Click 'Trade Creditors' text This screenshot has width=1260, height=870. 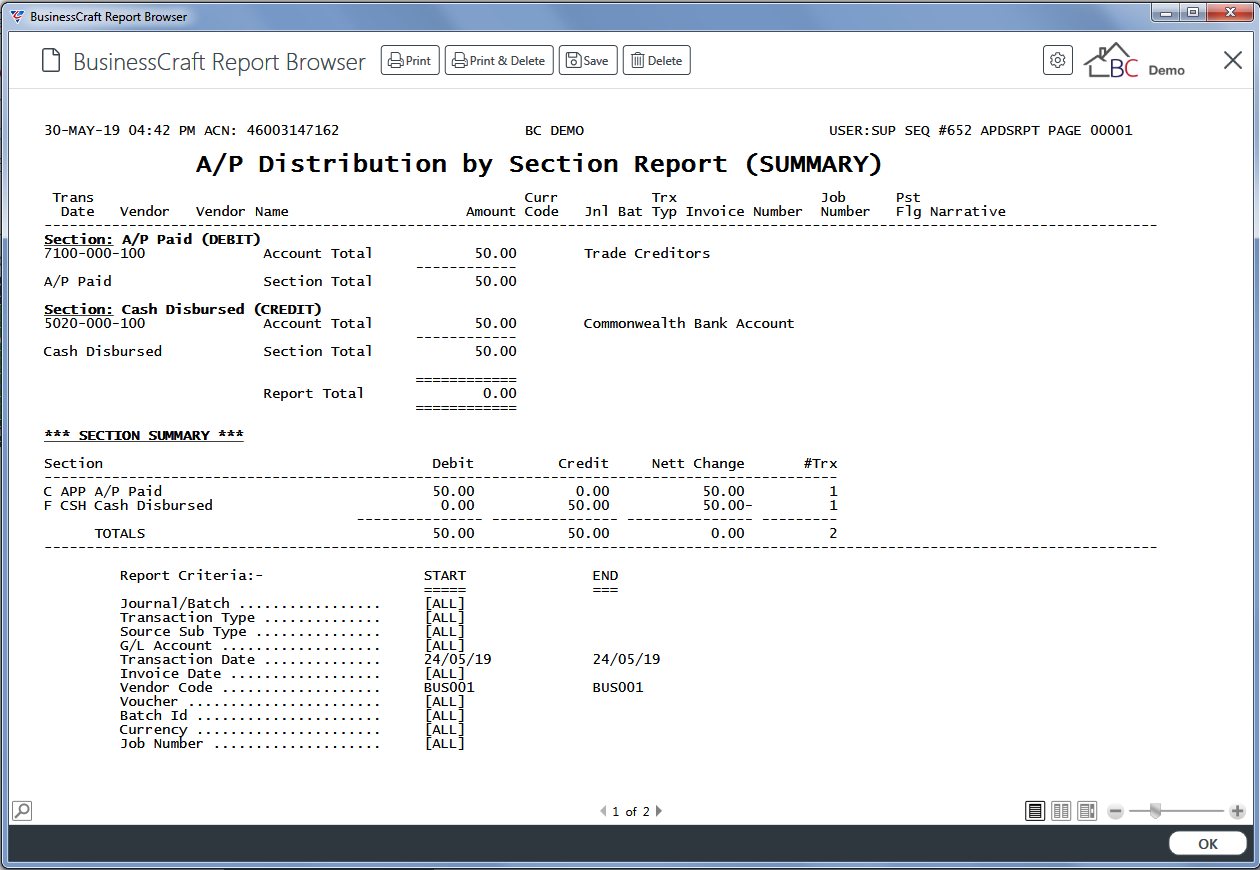tap(647, 253)
